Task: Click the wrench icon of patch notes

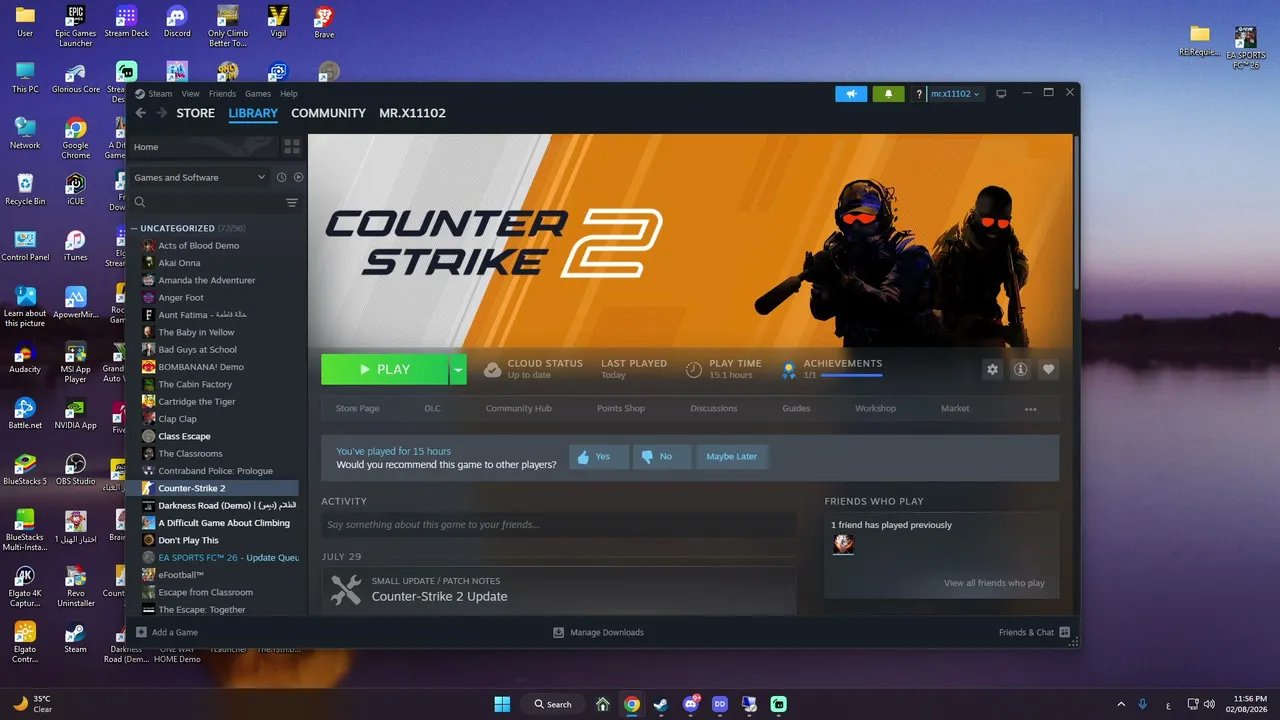Action: click(x=346, y=589)
